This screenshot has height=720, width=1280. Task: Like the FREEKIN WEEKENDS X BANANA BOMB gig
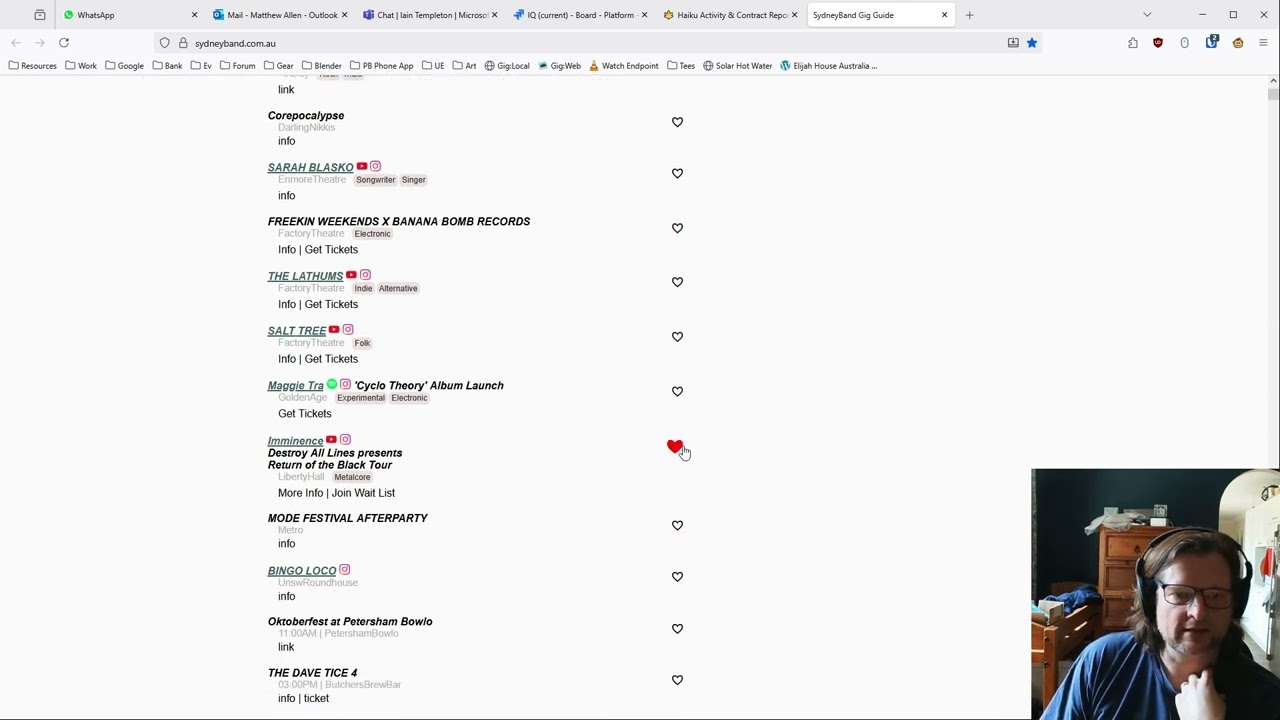click(x=677, y=228)
